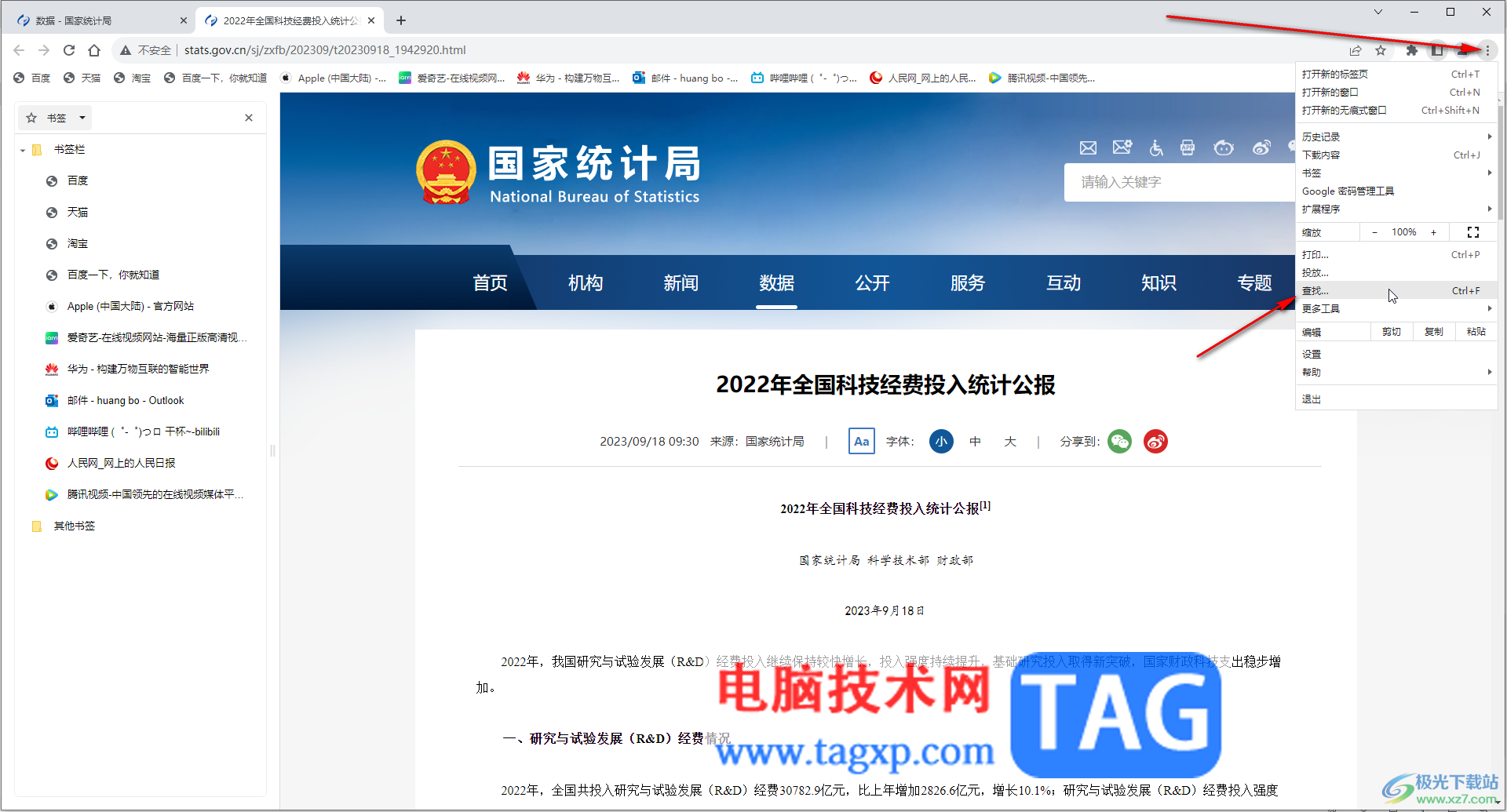
Task: Go to 公开 in site navigation
Action: coord(872,282)
